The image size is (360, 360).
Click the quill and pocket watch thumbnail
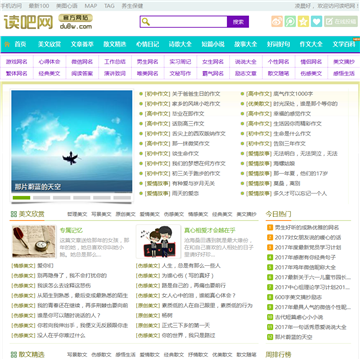[x=34, y=241]
